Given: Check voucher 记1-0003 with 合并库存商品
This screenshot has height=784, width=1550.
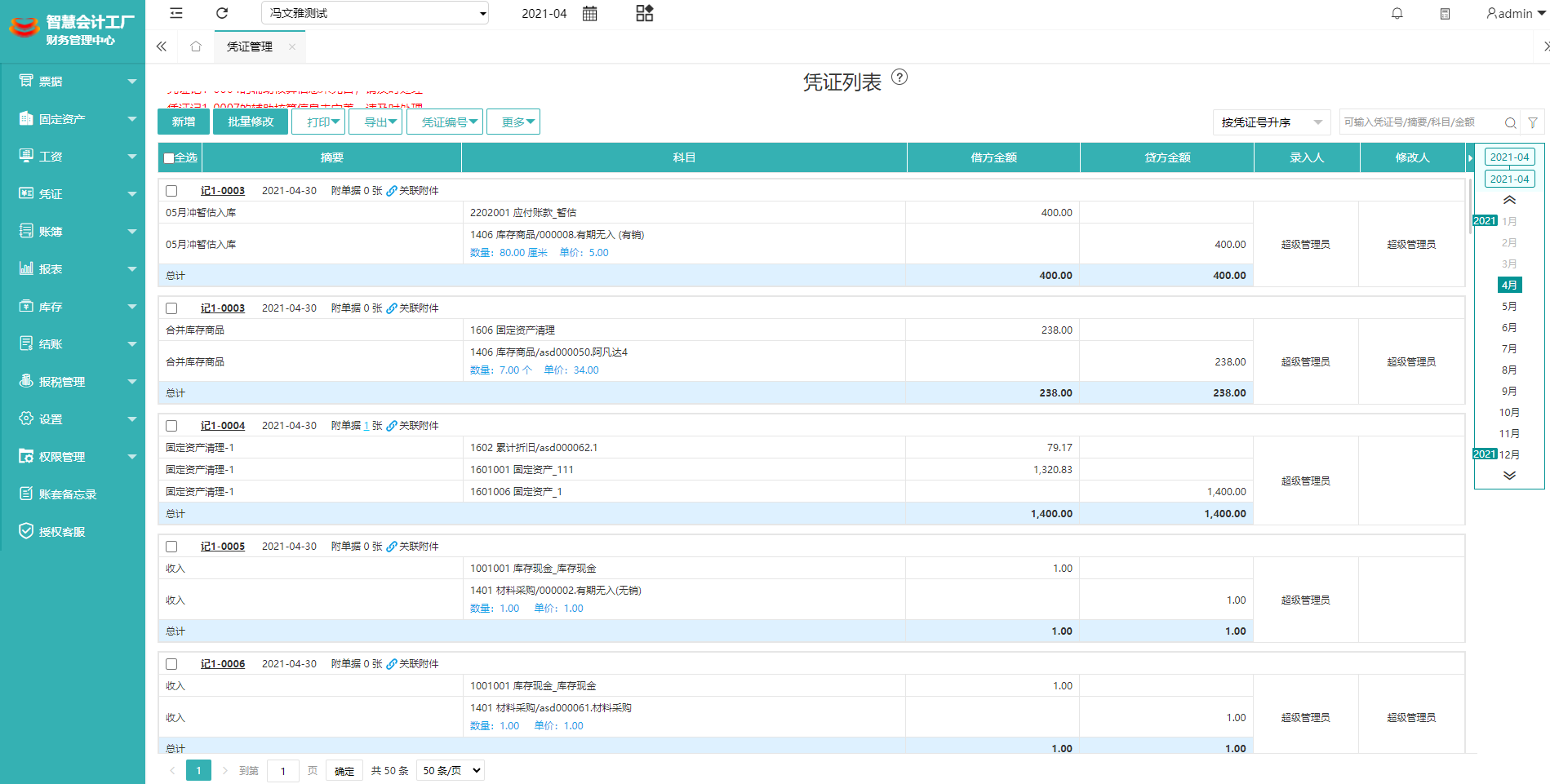Looking at the screenshot, I should tap(171, 308).
